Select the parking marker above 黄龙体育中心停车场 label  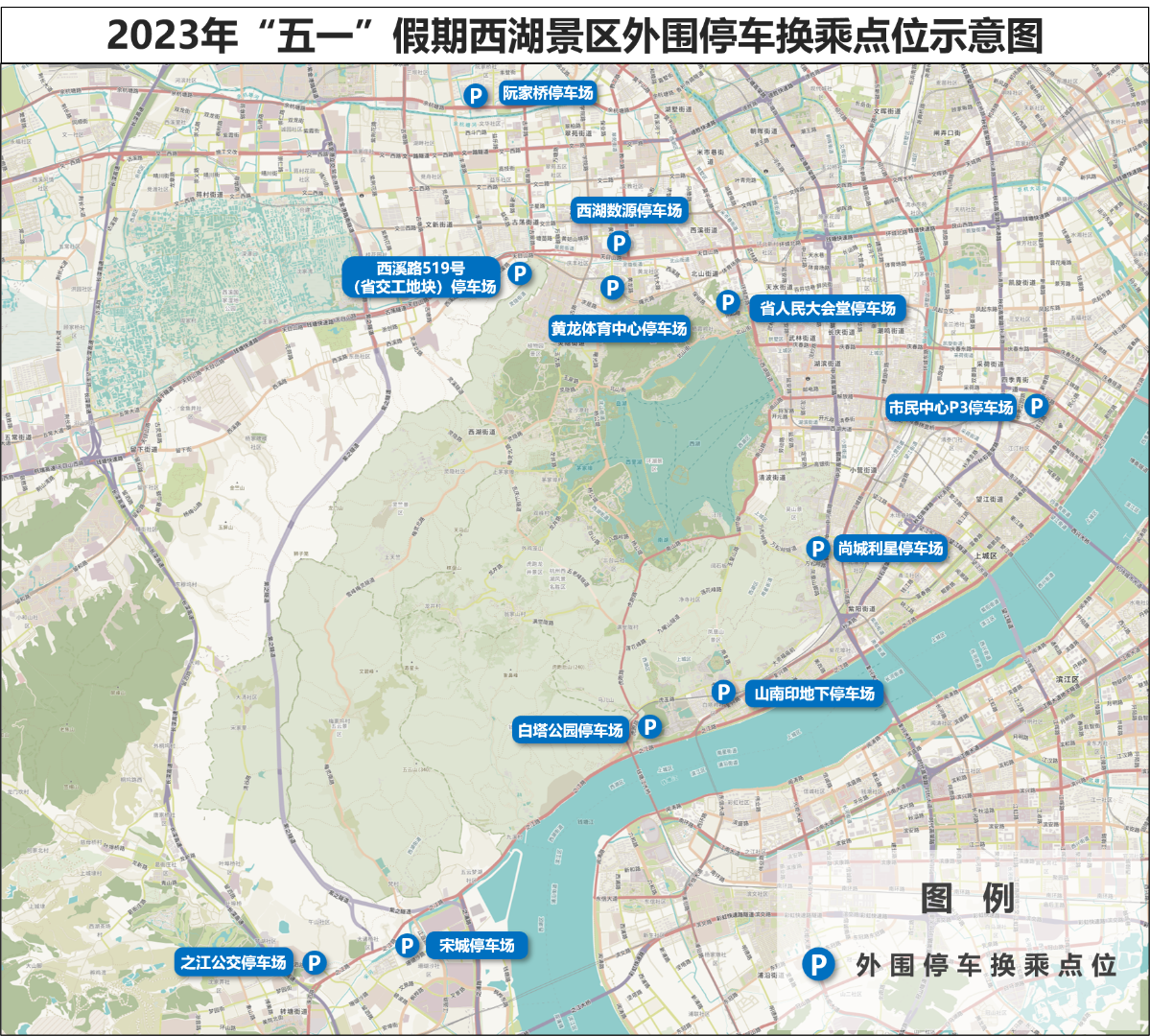click(x=612, y=287)
